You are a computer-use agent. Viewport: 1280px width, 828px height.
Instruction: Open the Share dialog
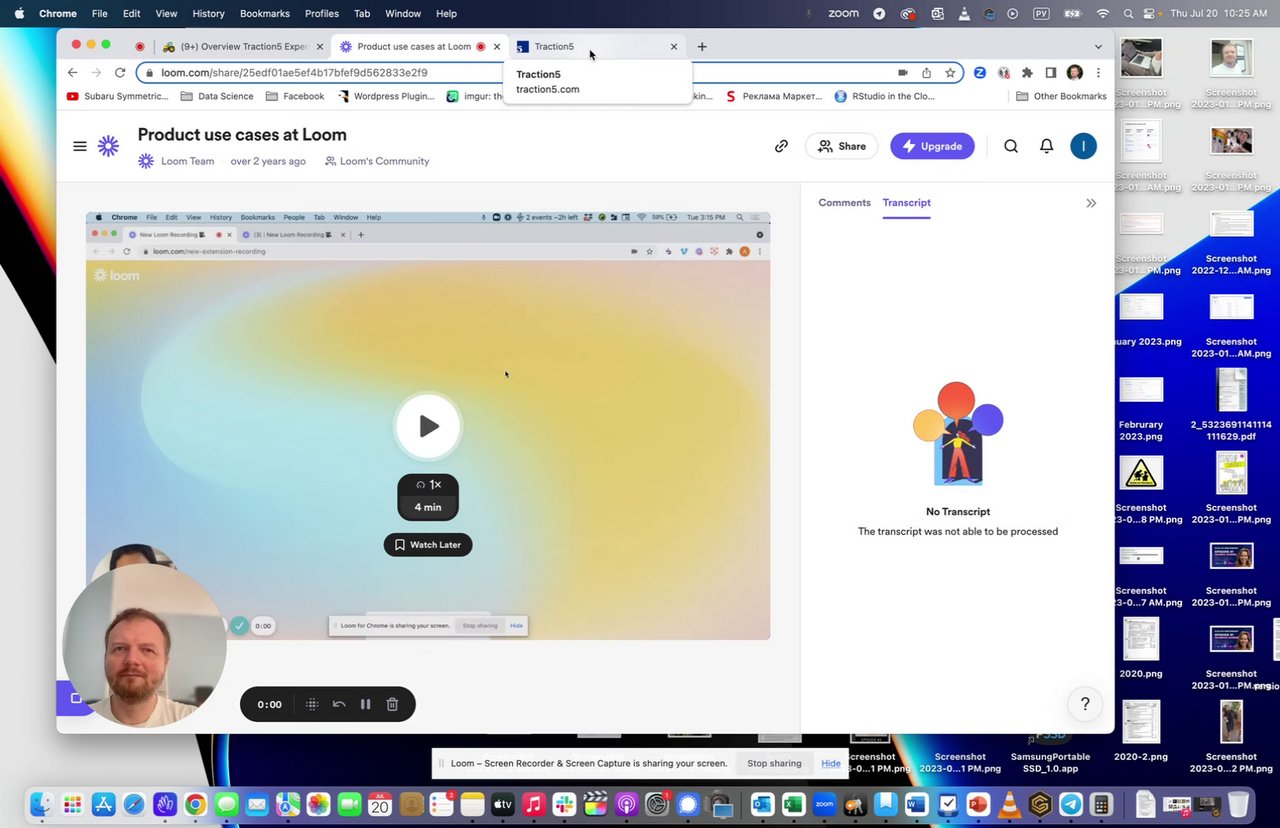pos(841,146)
